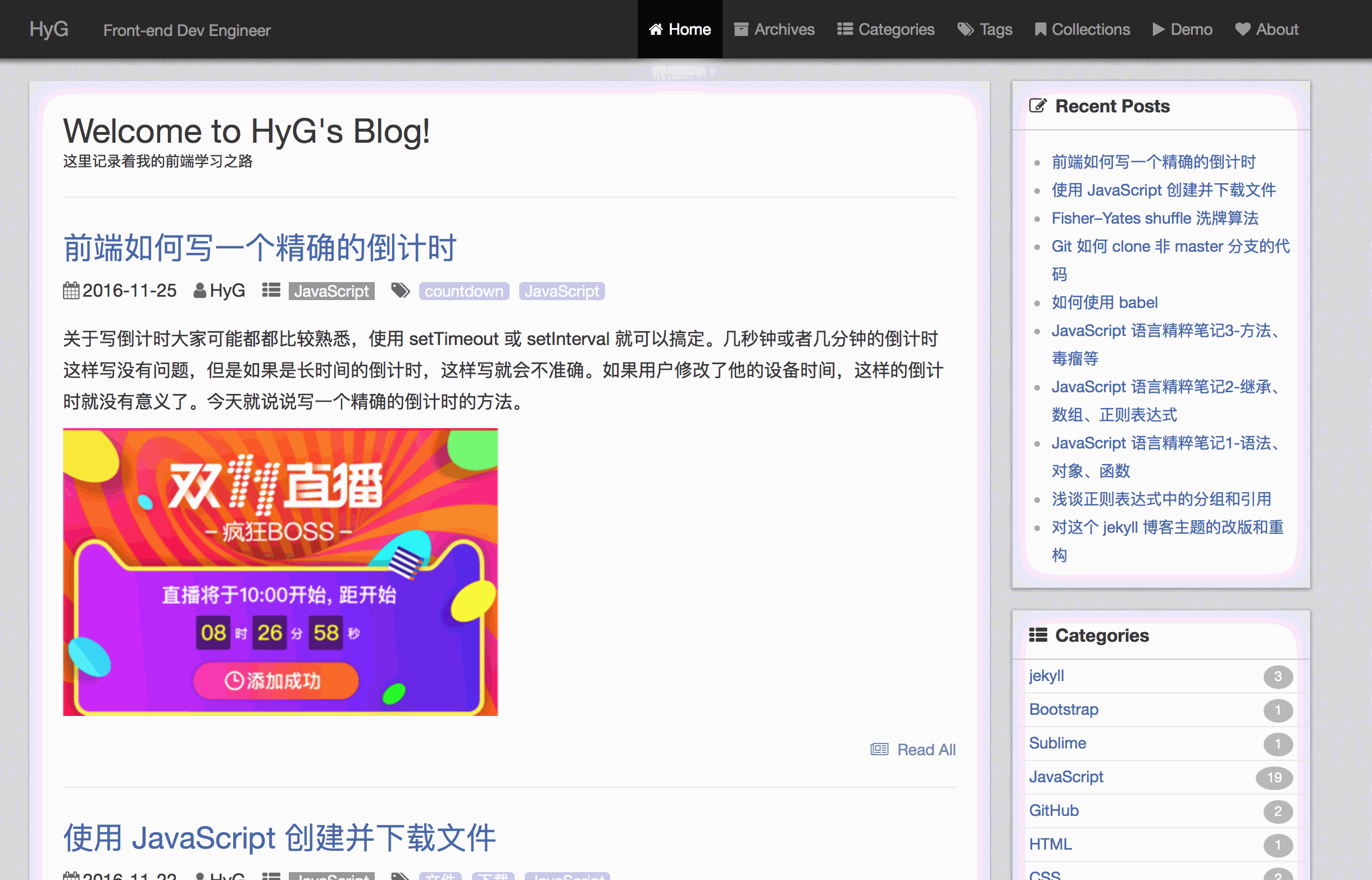
Task: Open the countdown banner image
Action: [x=280, y=571]
